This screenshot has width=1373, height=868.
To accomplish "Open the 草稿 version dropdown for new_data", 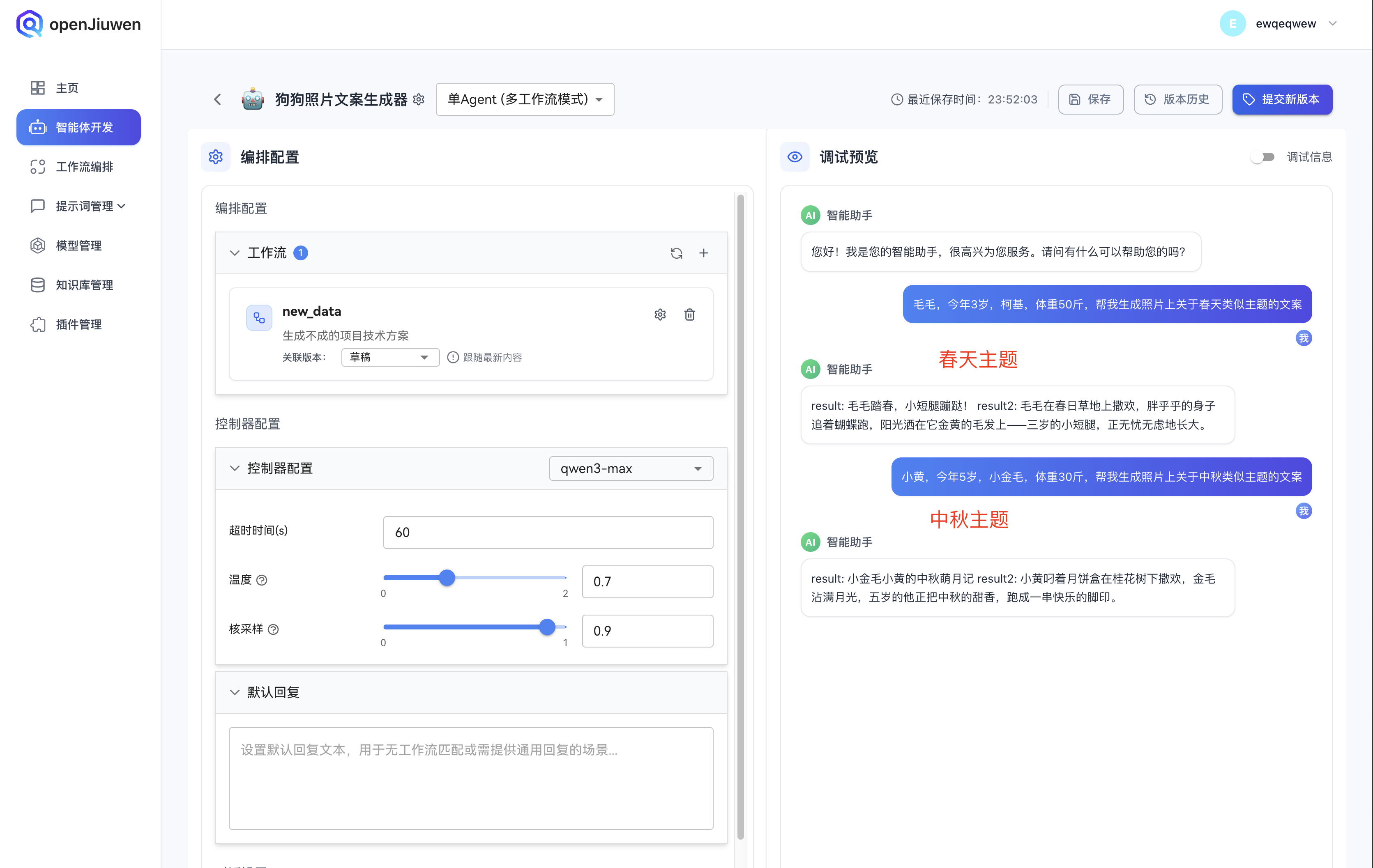I will tap(389, 357).
